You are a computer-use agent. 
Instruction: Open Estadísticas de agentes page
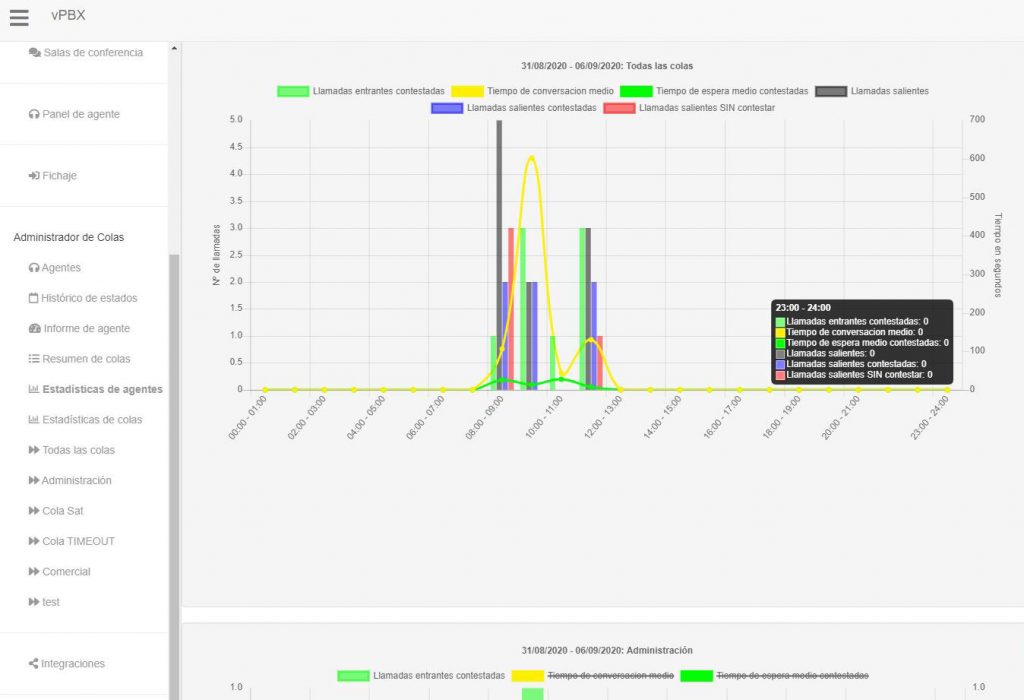tap(101, 390)
